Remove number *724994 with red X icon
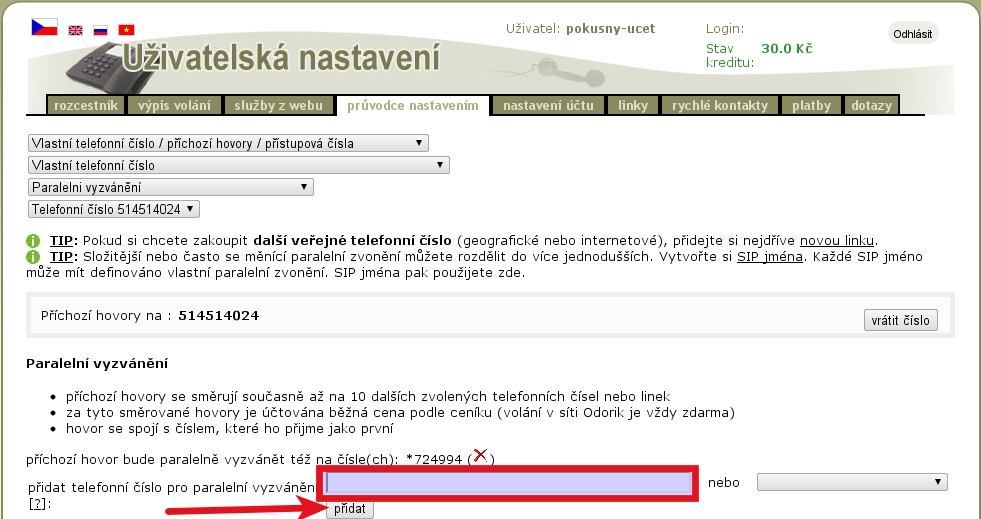Screen dimensions: 981x519 click(480, 457)
